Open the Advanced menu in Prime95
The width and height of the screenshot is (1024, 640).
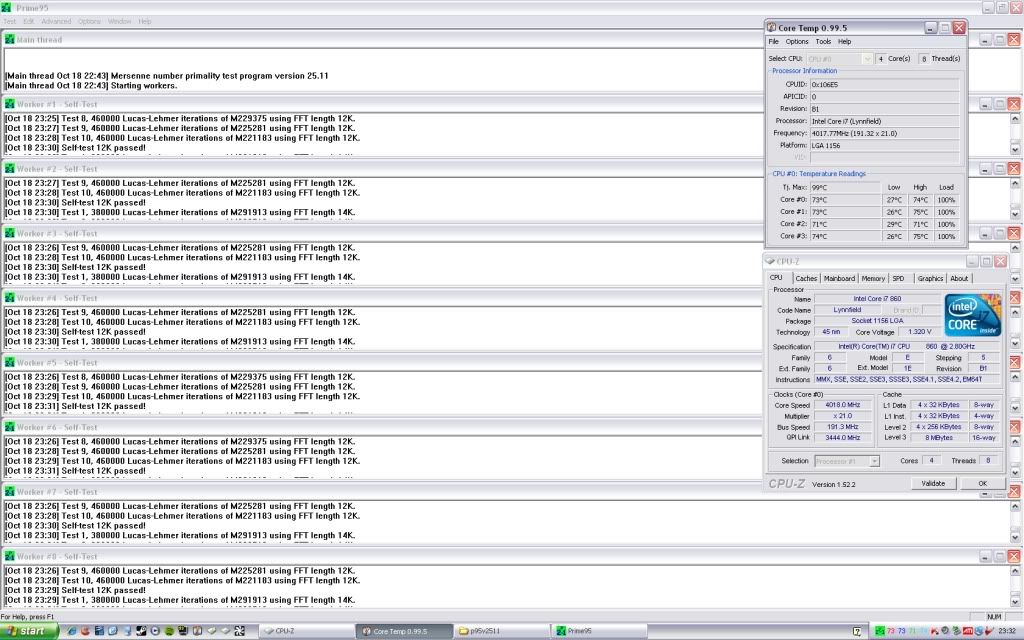point(55,21)
